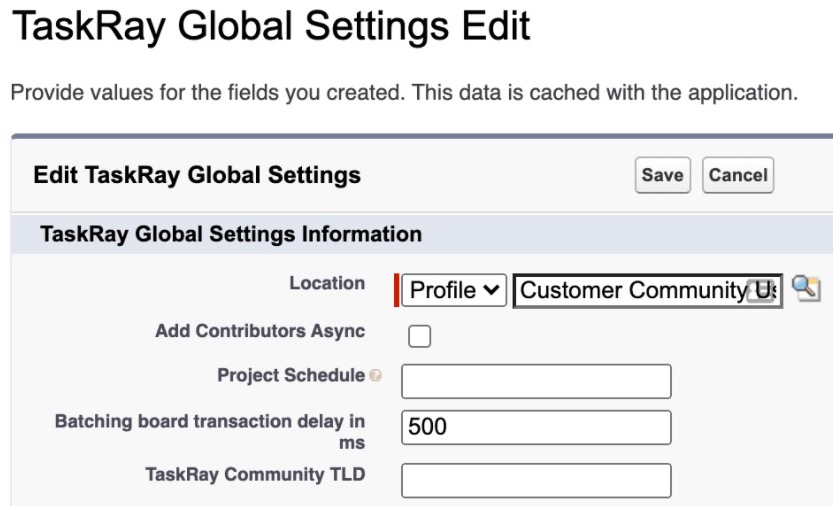Click the TaskRay Community TLD input field
This screenshot has height=506, width=833.
[x=536, y=480]
